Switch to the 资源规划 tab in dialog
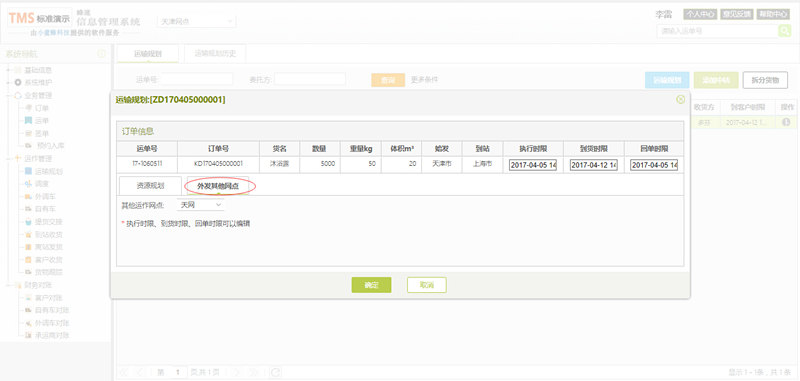The image size is (800, 381). (x=150, y=186)
